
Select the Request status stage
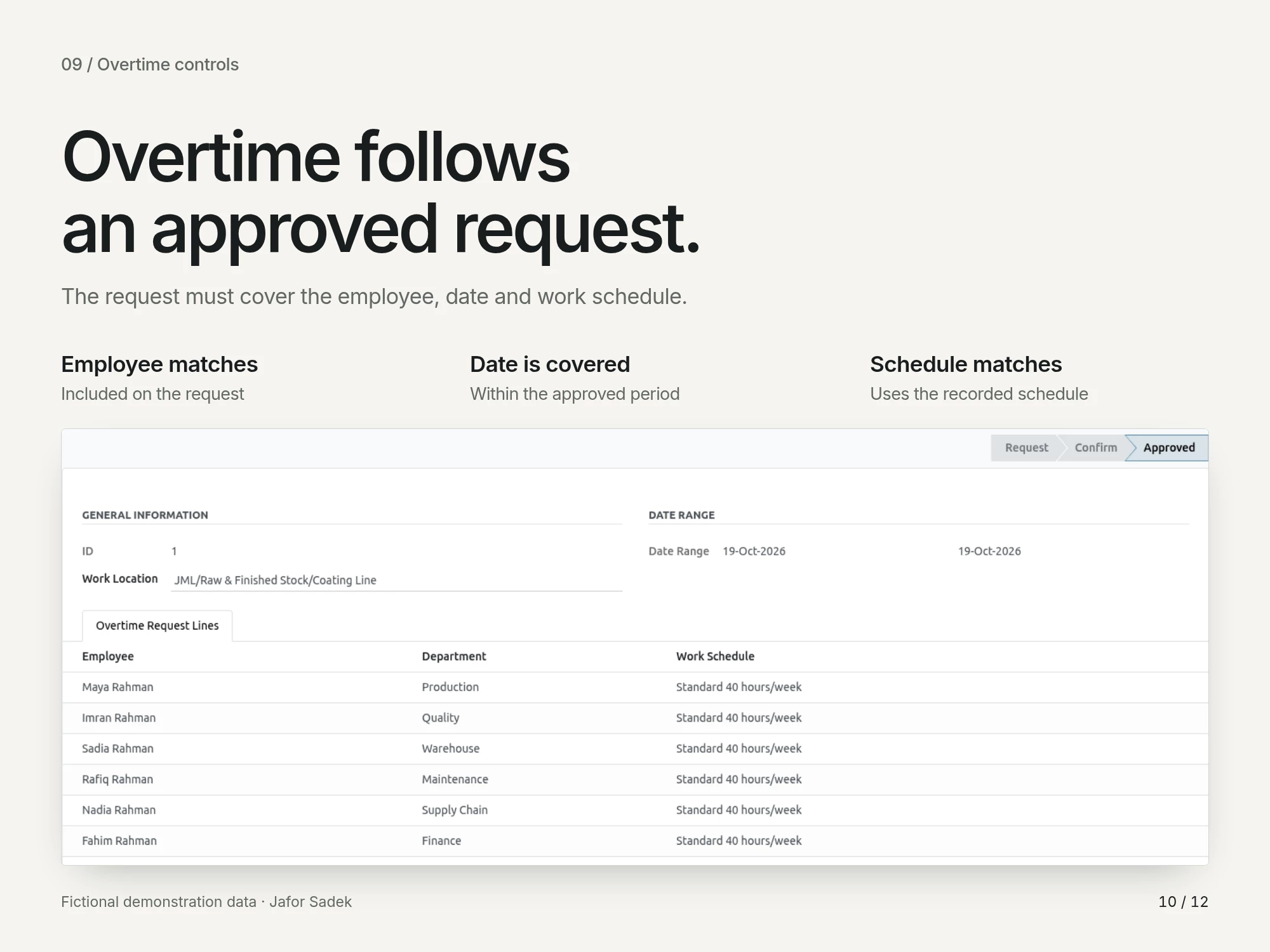[1026, 447]
